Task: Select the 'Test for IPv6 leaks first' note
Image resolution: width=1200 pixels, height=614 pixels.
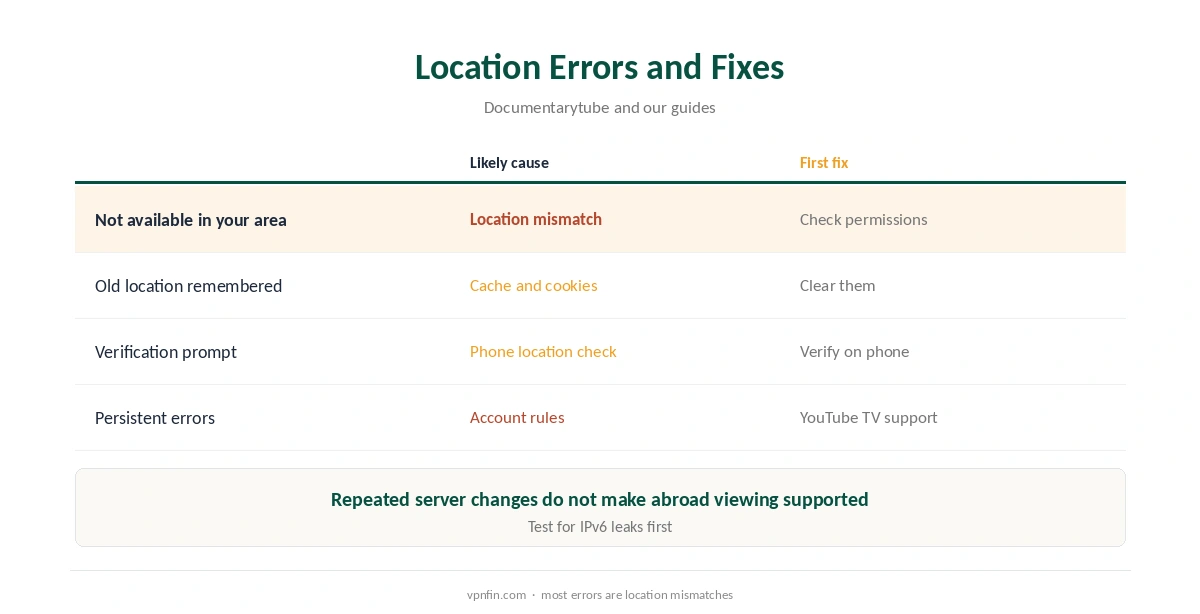Action: 600,527
